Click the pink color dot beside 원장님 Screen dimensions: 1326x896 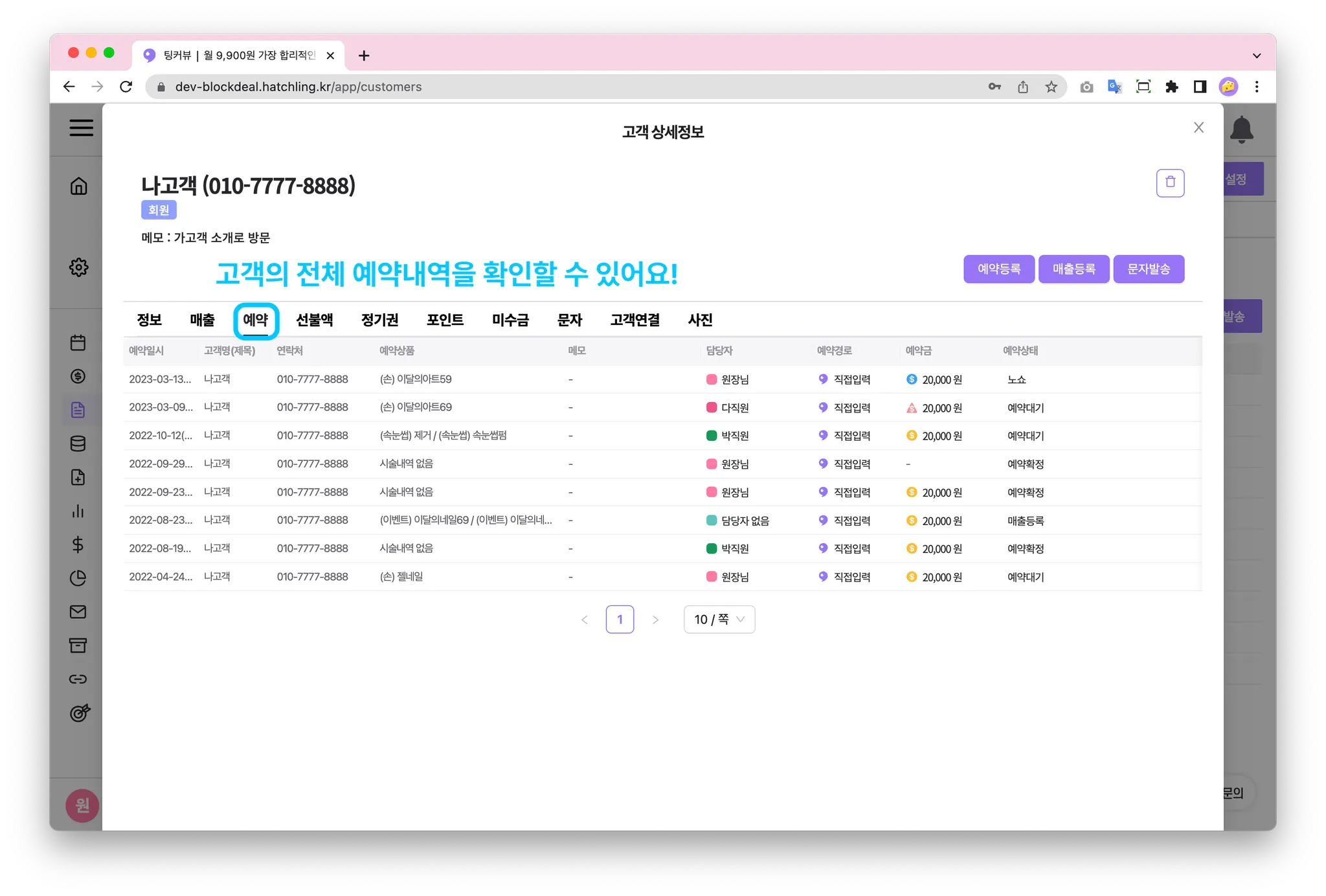point(711,380)
